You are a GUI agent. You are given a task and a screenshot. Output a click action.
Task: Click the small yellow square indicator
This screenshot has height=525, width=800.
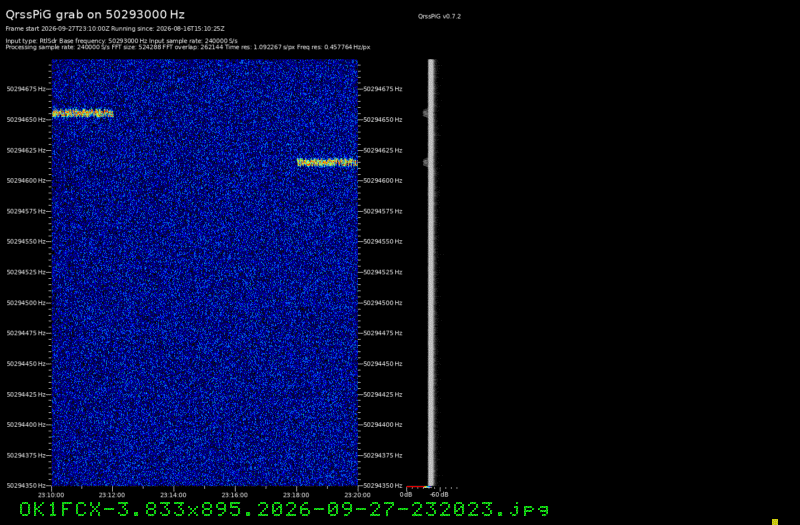coord(775,522)
